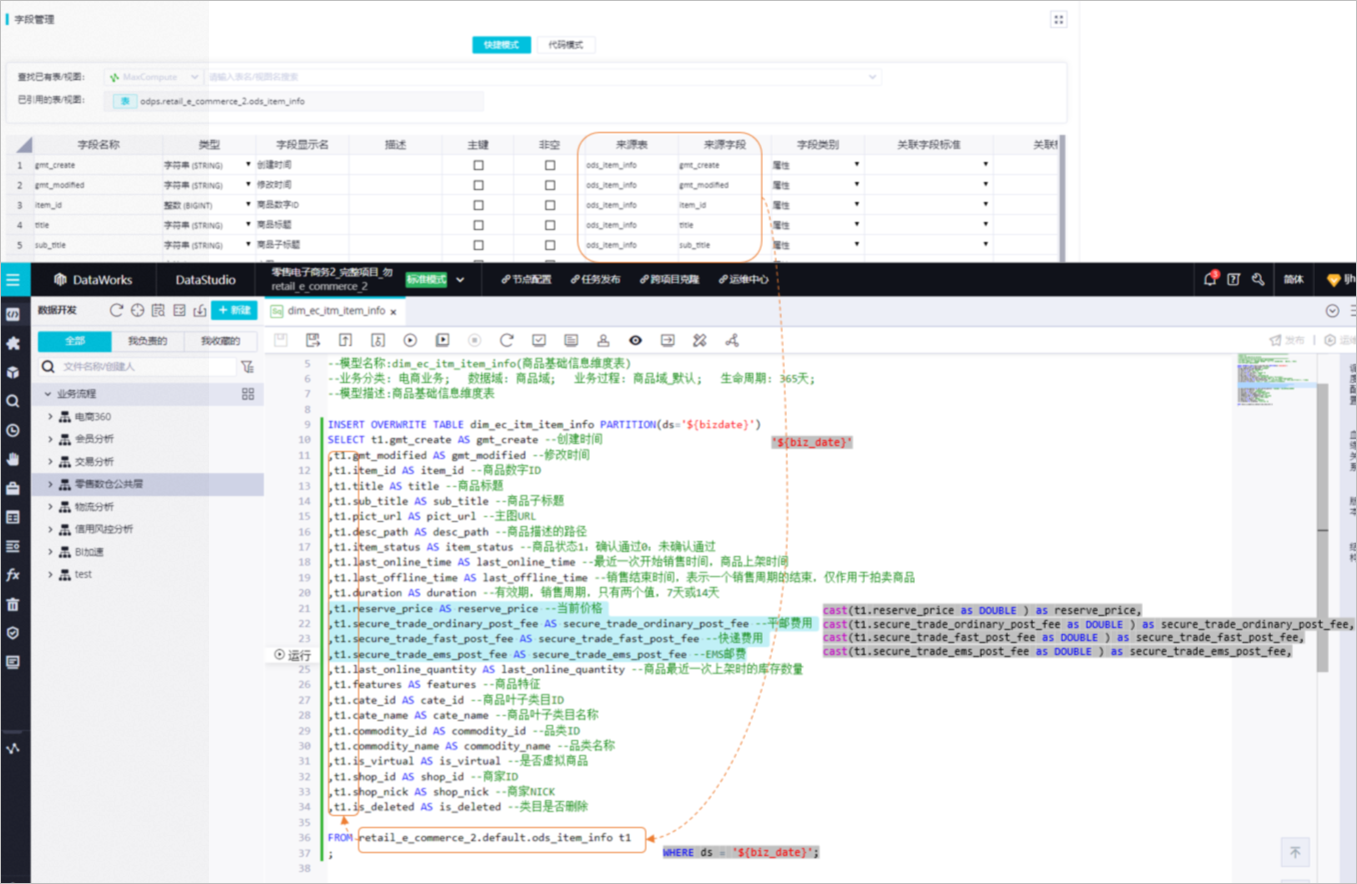This screenshot has width=1357, height=884.
Task: Click the 运行 run marker beside line 24
Action: pos(292,655)
